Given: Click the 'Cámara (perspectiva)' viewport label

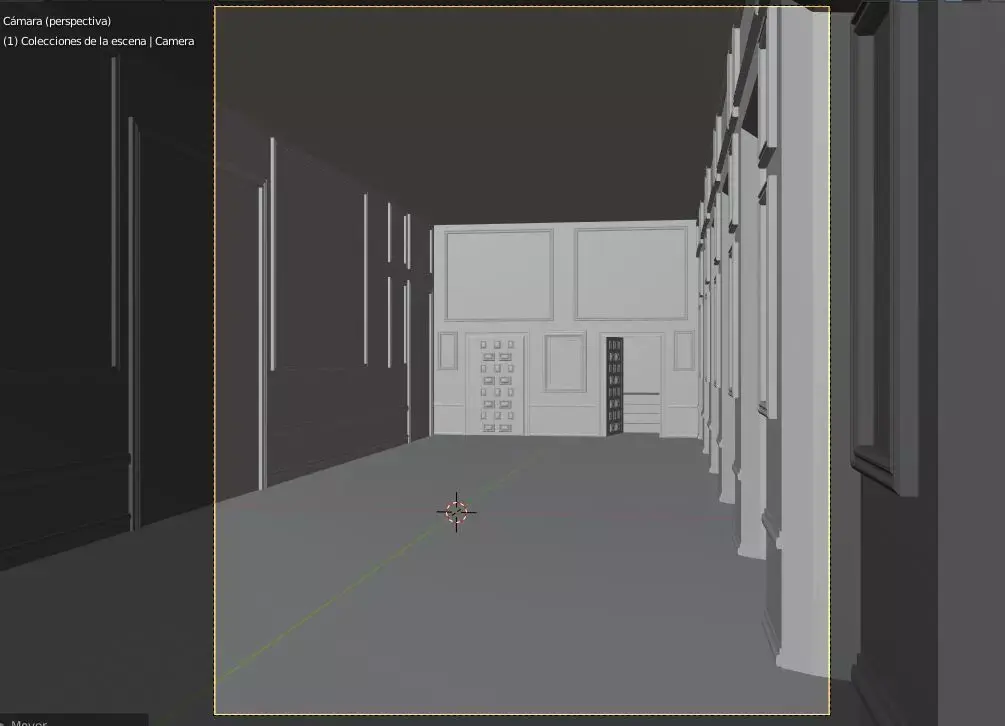Looking at the screenshot, I should point(57,21).
